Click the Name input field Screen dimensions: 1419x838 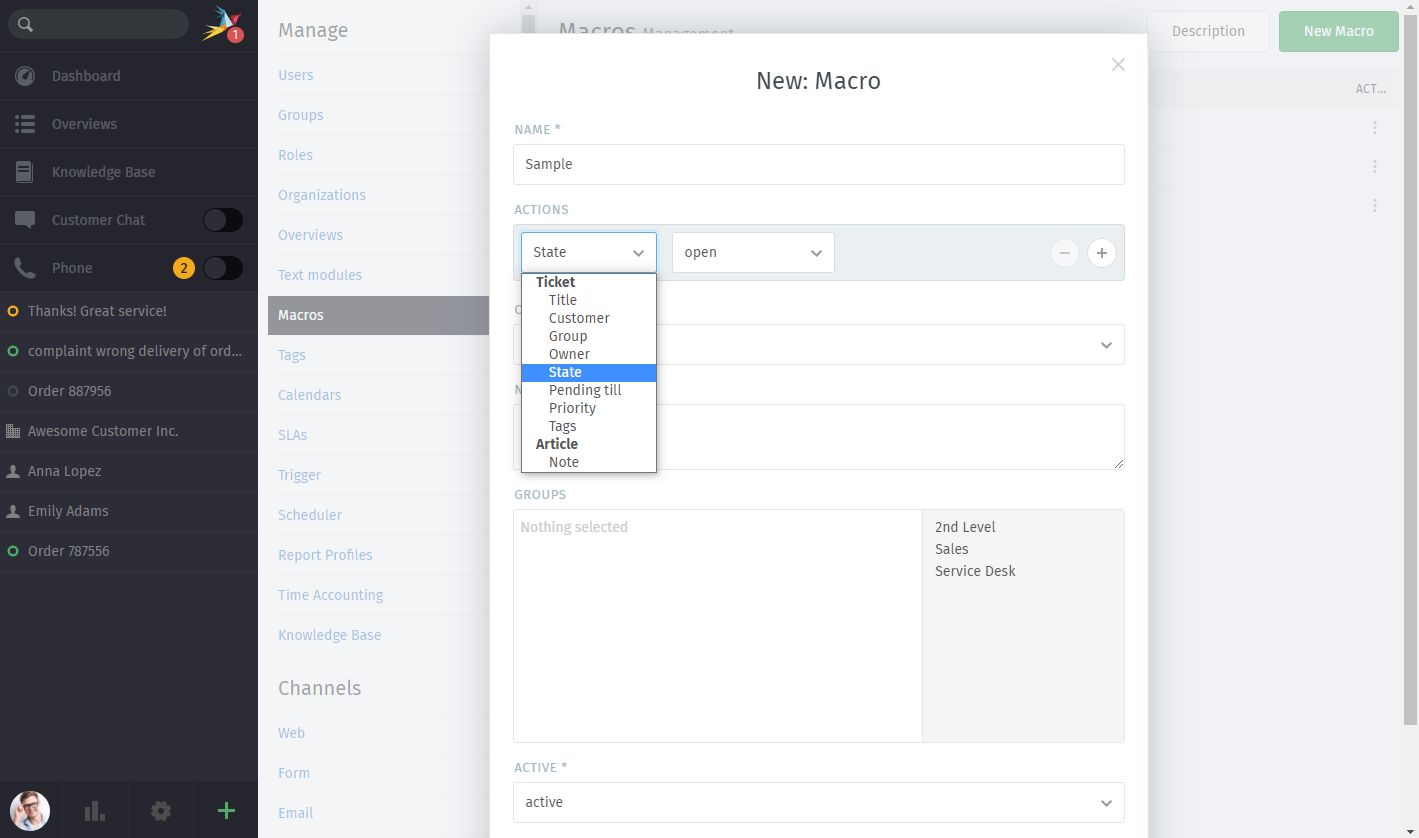(x=819, y=164)
